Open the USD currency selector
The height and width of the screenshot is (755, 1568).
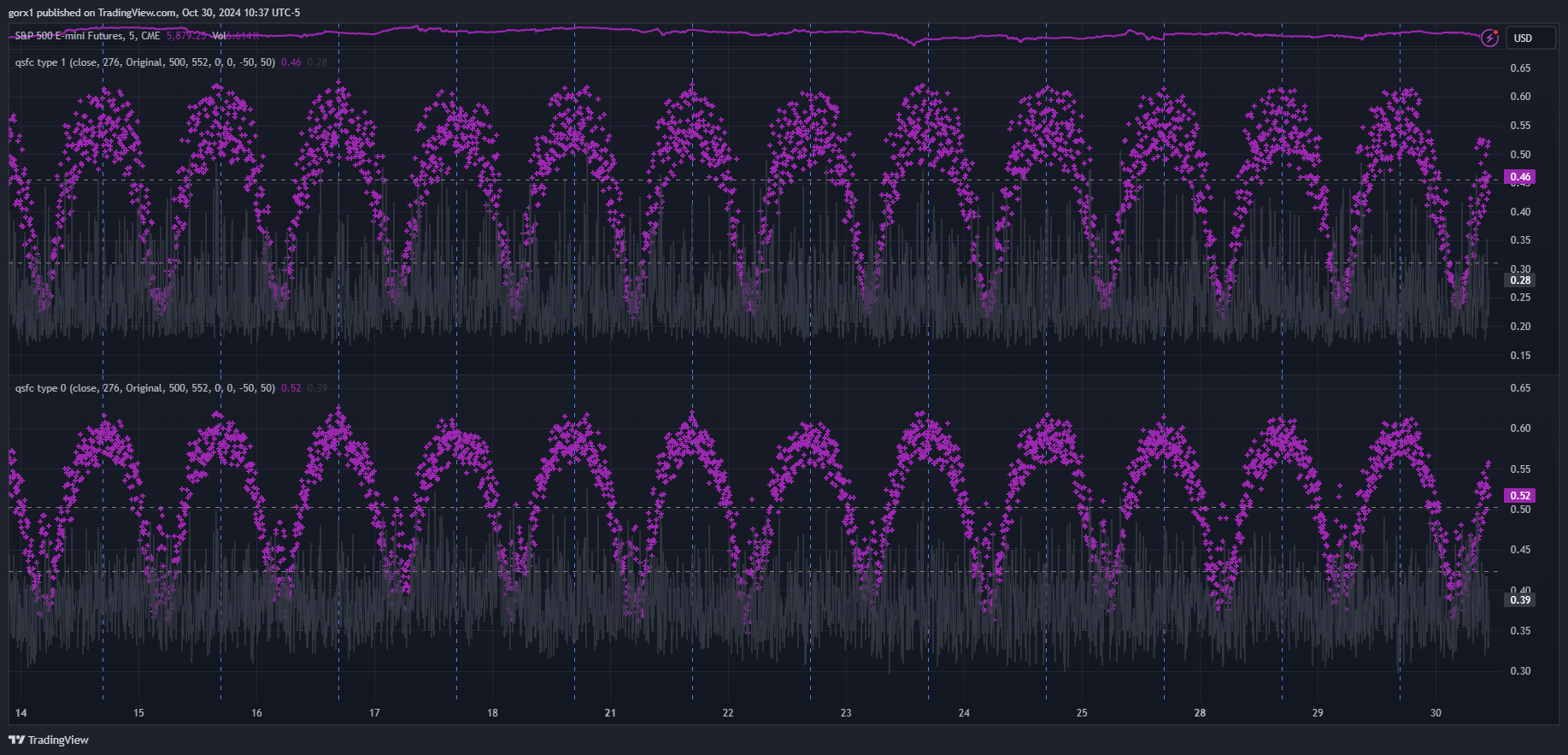click(x=1530, y=38)
